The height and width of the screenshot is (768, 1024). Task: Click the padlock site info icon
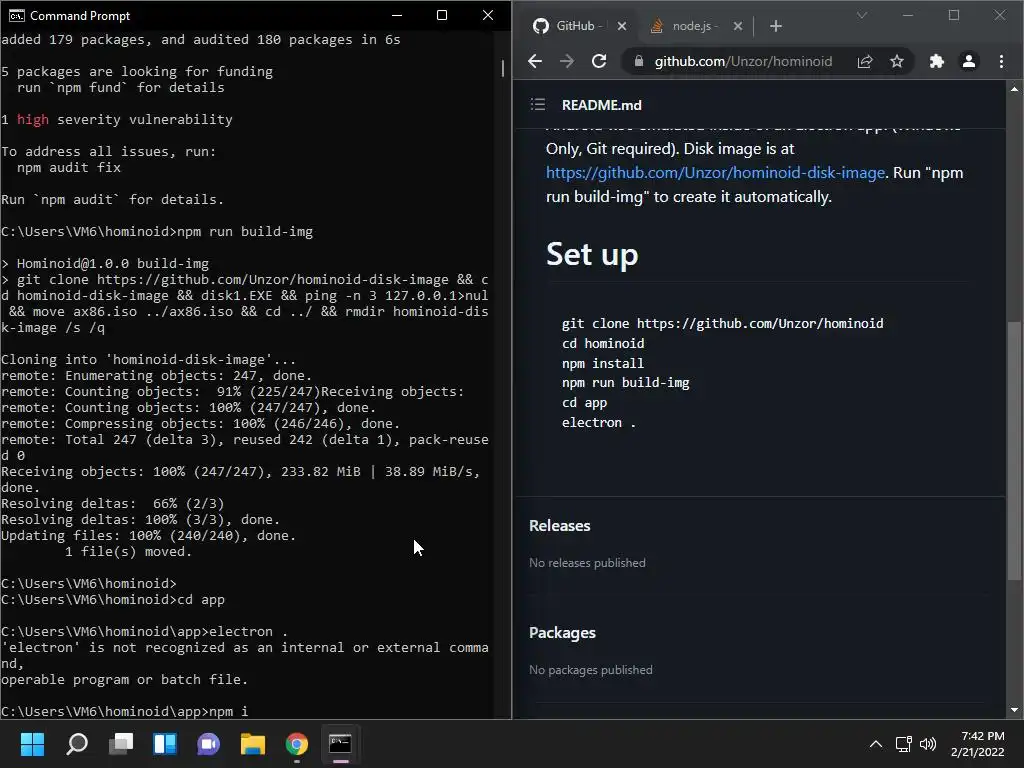click(x=639, y=61)
